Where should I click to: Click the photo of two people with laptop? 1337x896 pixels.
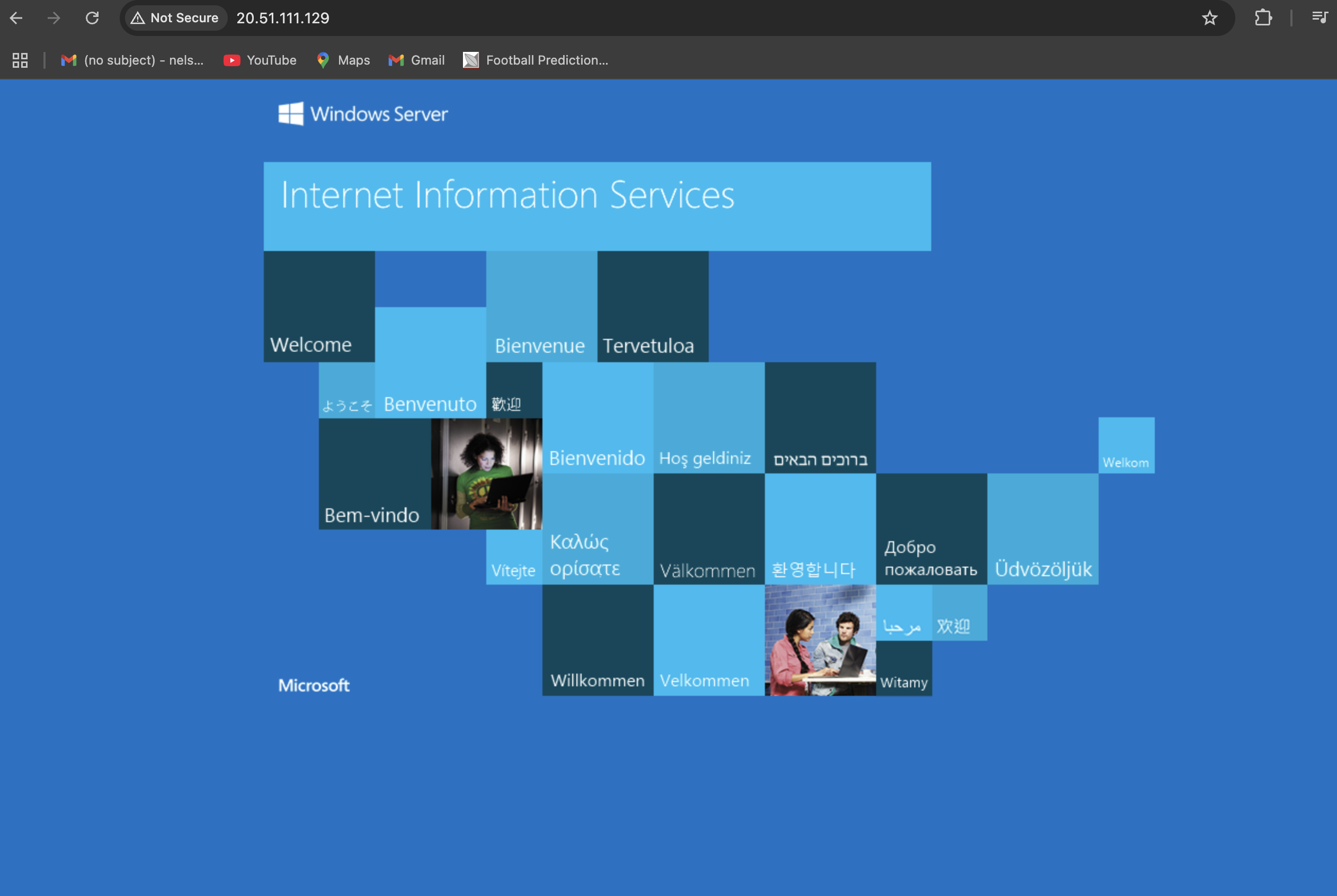coord(820,640)
